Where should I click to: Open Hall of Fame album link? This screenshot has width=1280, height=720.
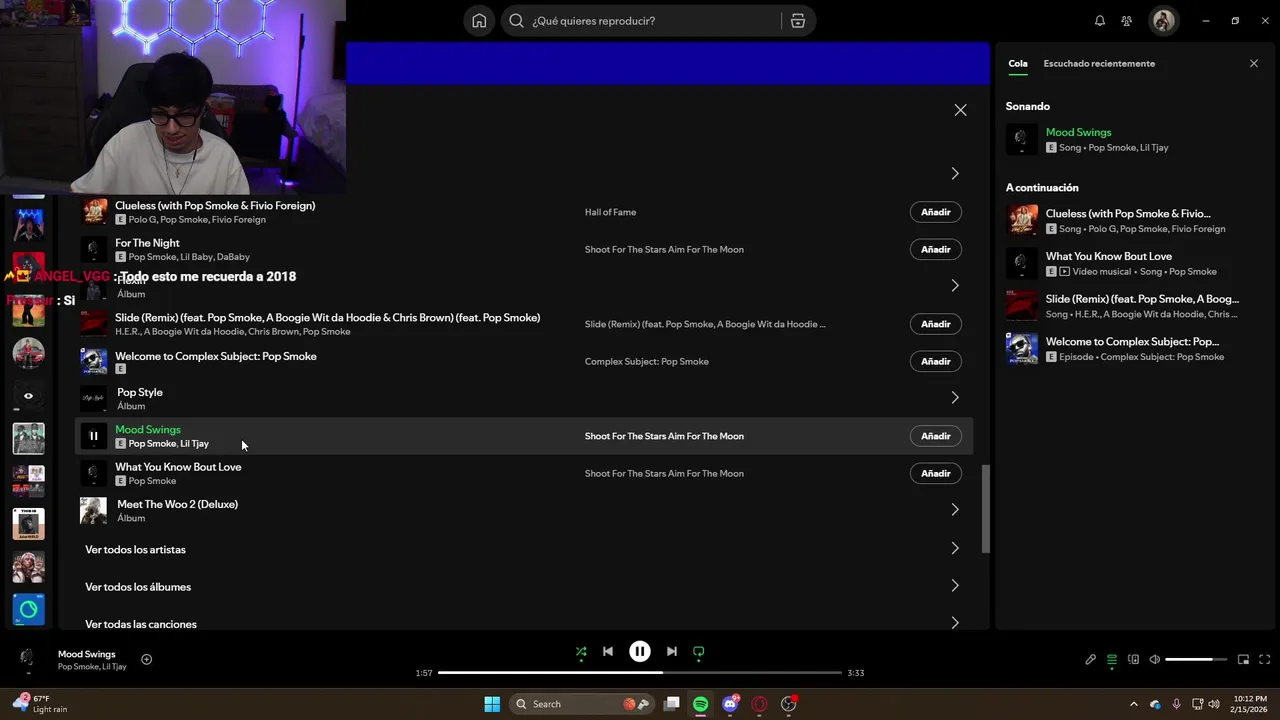(610, 212)
